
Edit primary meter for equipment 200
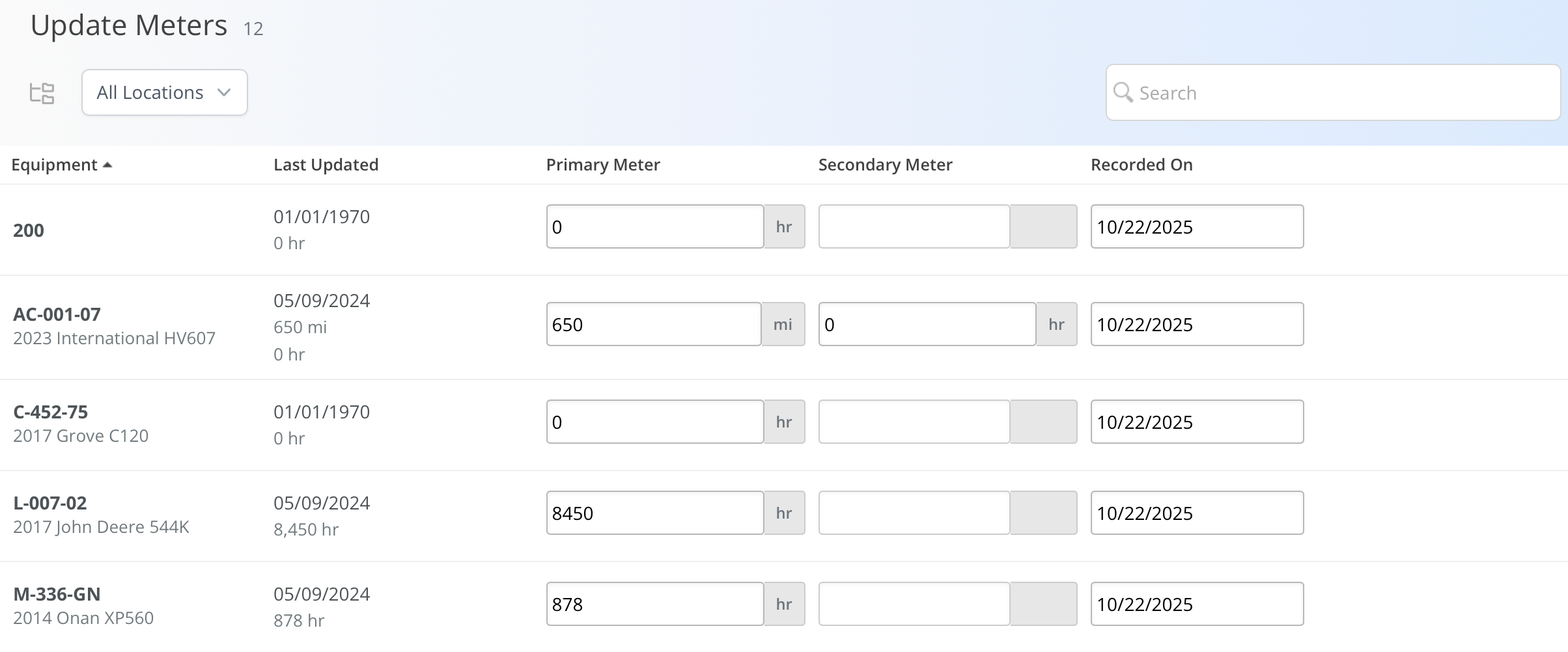(654, 226)
